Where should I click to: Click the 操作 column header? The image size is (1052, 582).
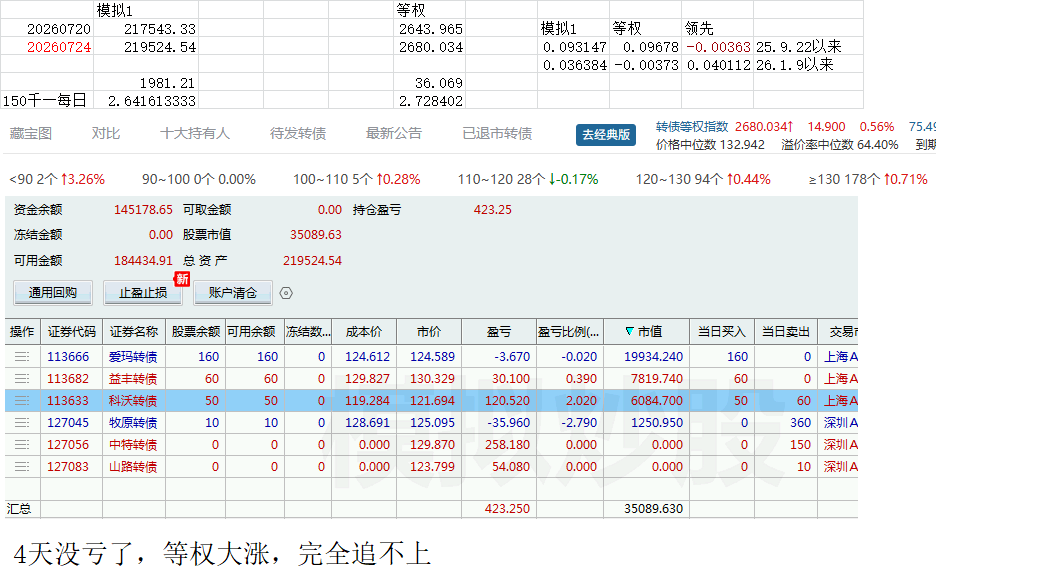pos(22,332)
